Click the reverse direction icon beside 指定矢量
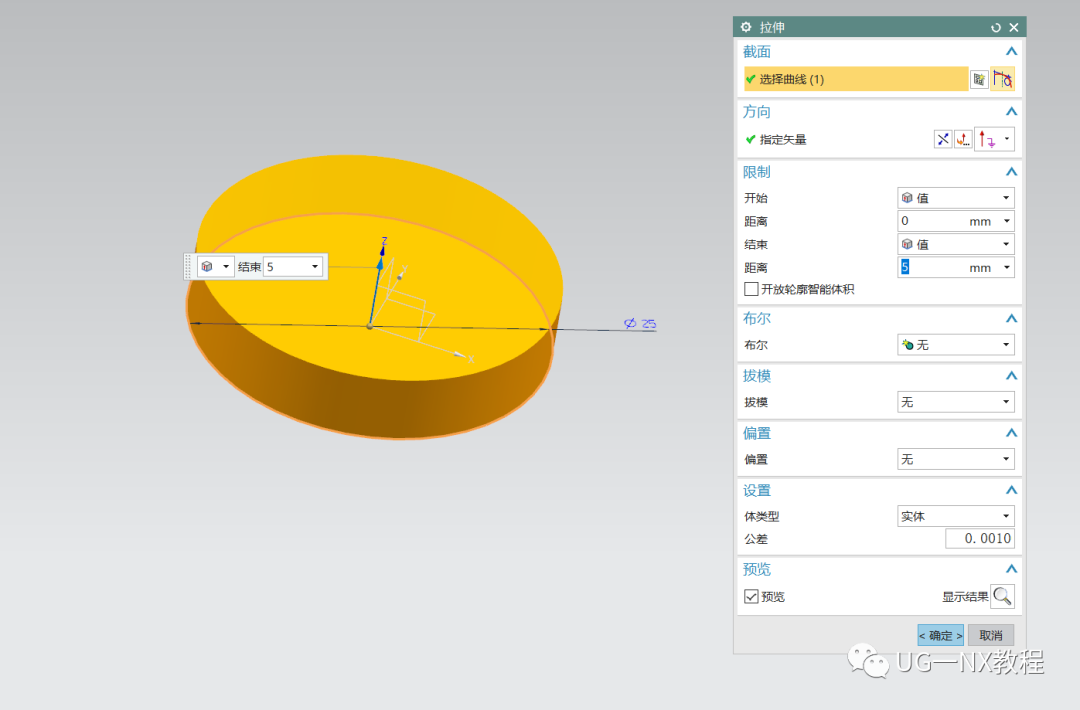This screenshot has width=1080, height=710. [x=942, y=139]
